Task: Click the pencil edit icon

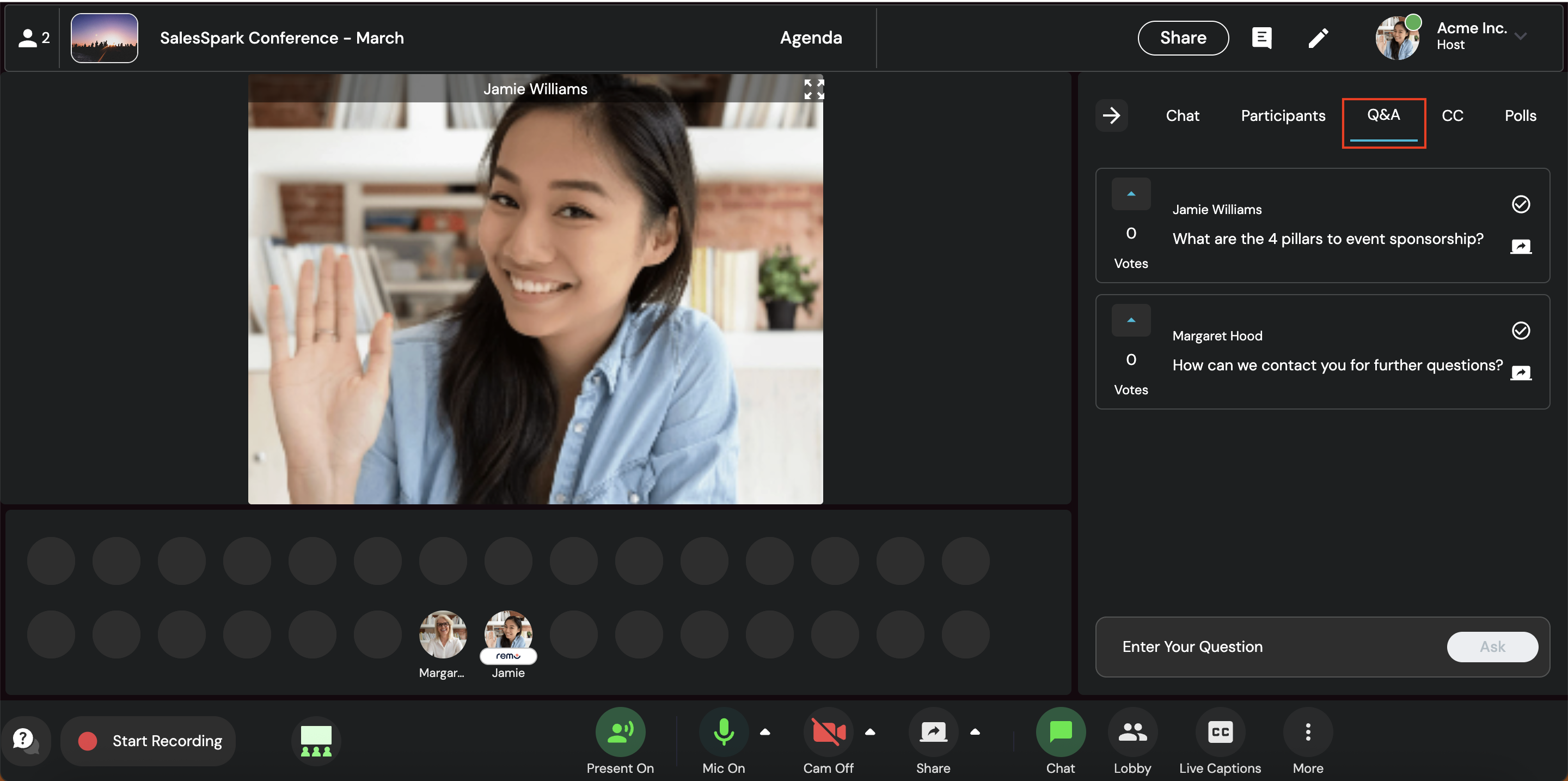Action: pyautogui.click(x=1318, y=38)
